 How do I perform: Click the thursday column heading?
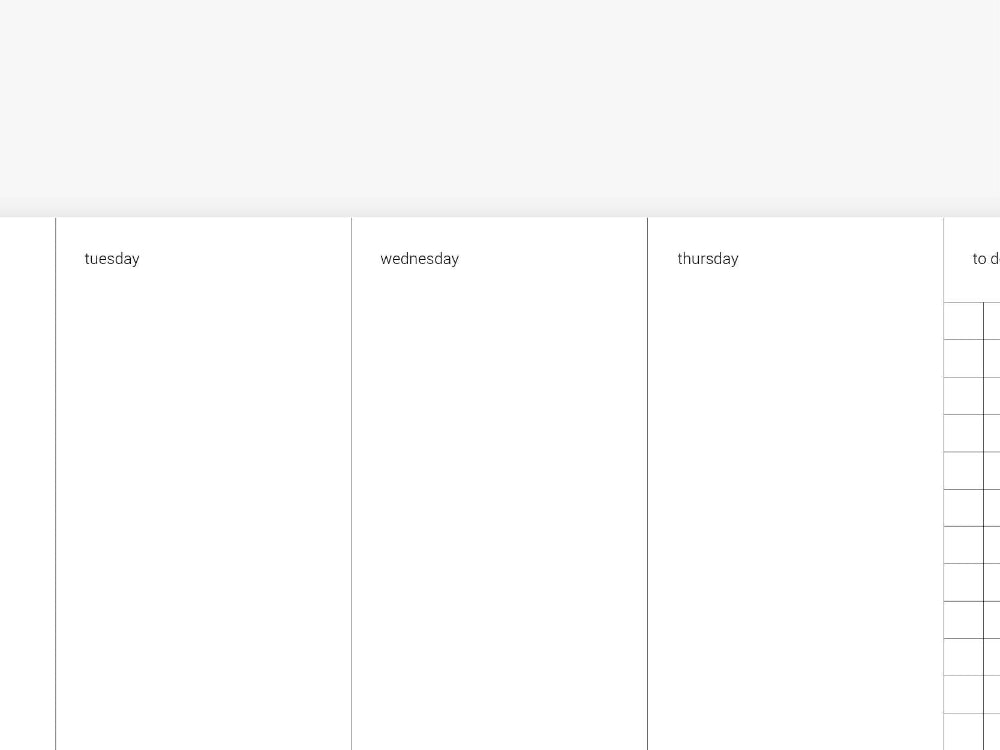click(707, 259)
